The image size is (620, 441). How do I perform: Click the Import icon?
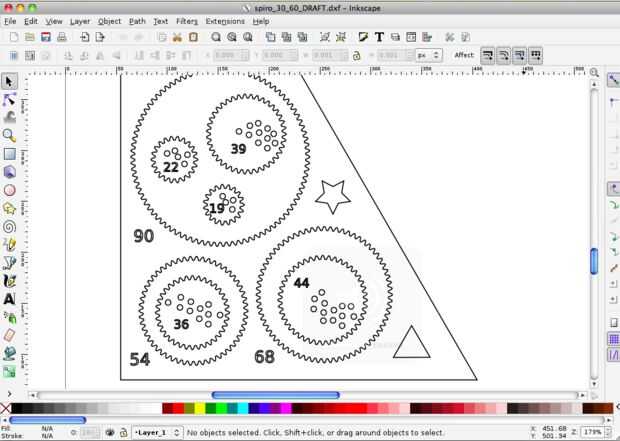coord(85,37)
